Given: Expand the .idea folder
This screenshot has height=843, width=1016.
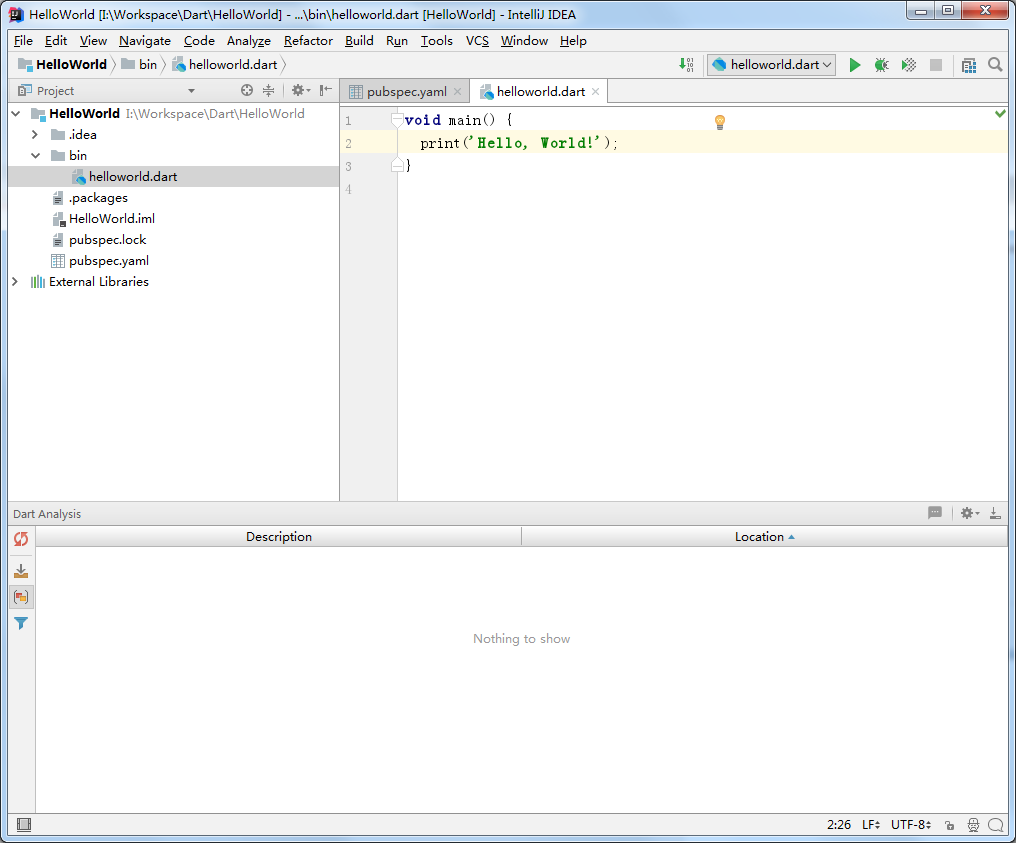Looking at the screenshot, I should 35,135.
